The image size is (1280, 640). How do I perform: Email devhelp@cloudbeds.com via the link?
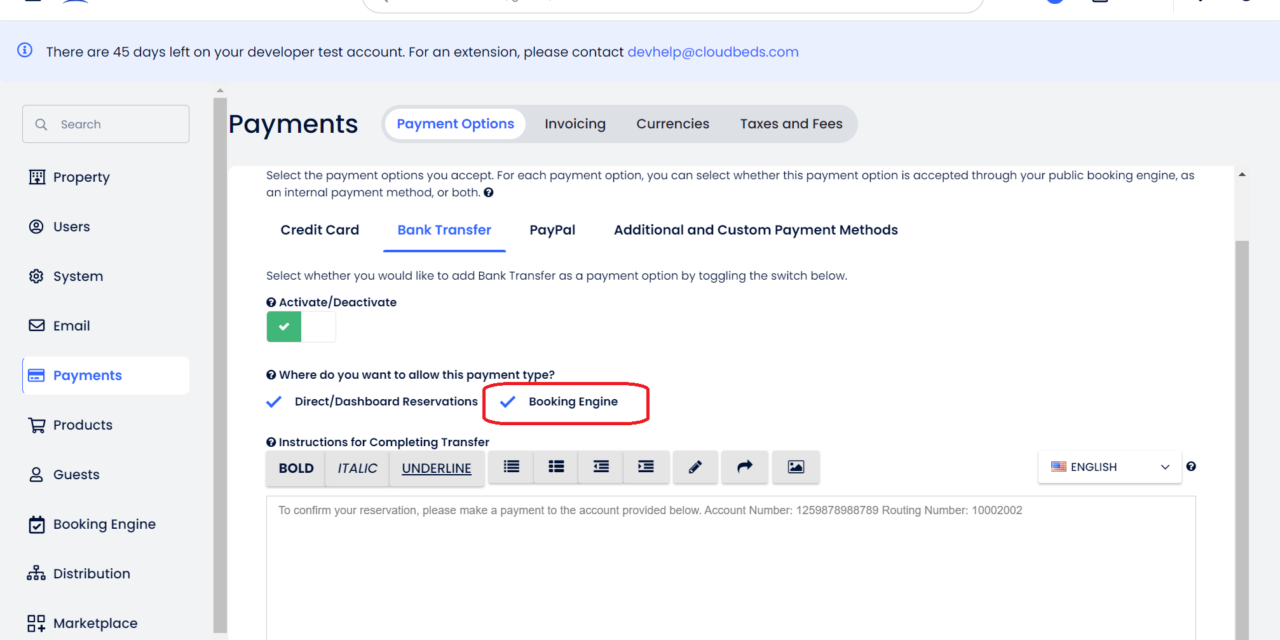click(x=713, y=51)
